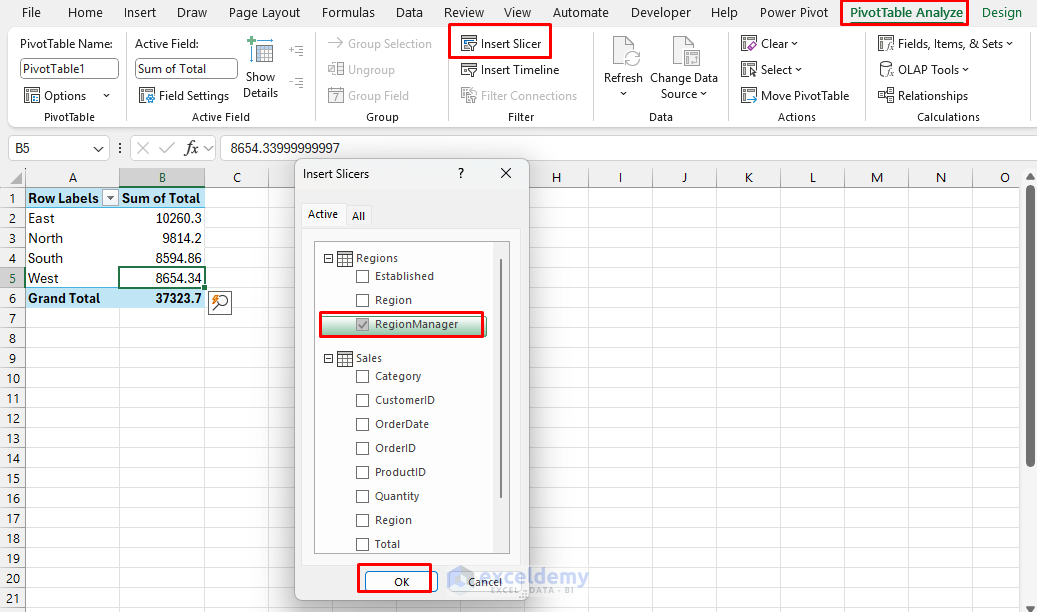This screenshot has width=1037, height=612.
Task: Click the Move PivotTable button
Action: coord(795,96)
